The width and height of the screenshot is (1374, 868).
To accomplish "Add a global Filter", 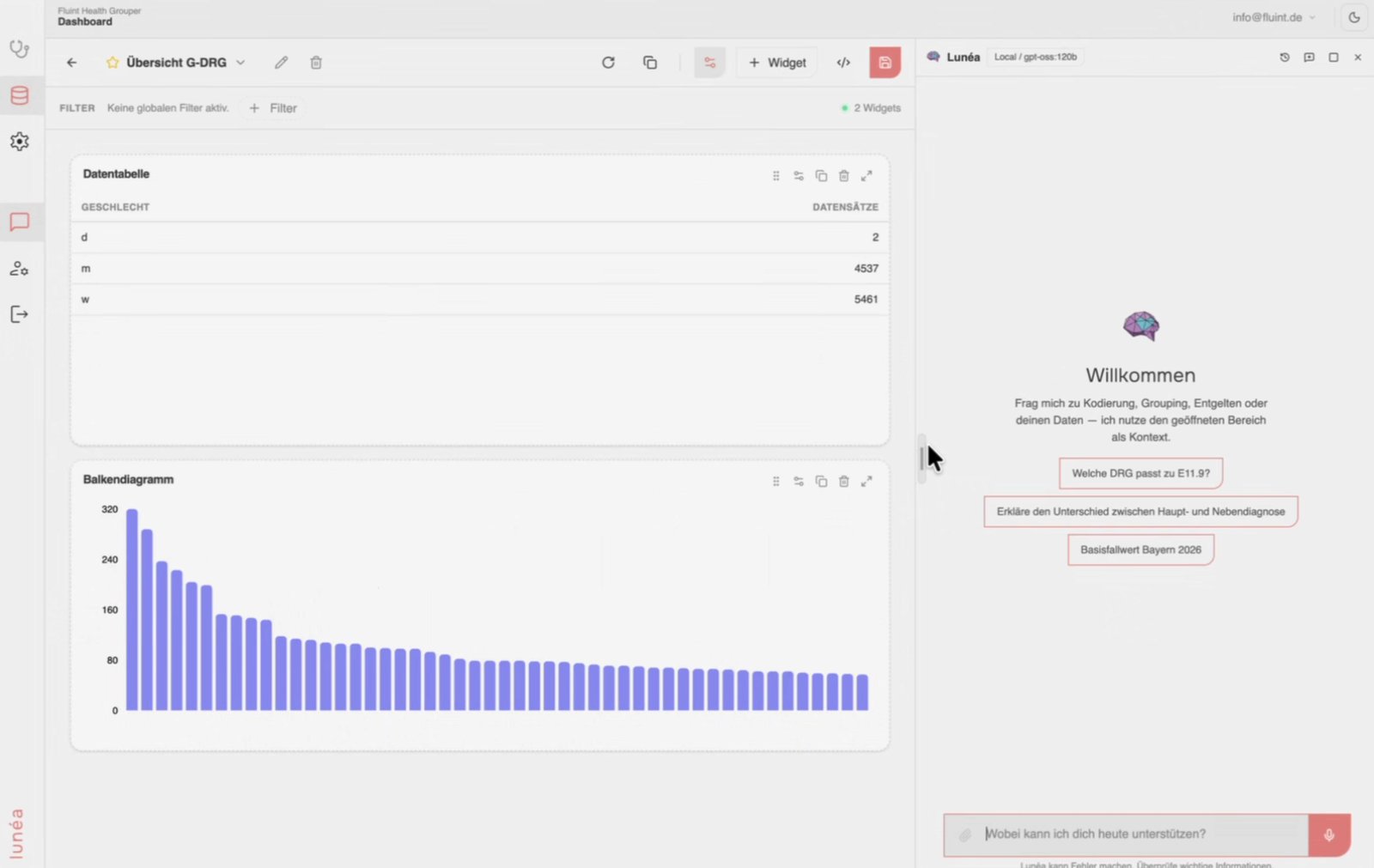I will (273, 108).
